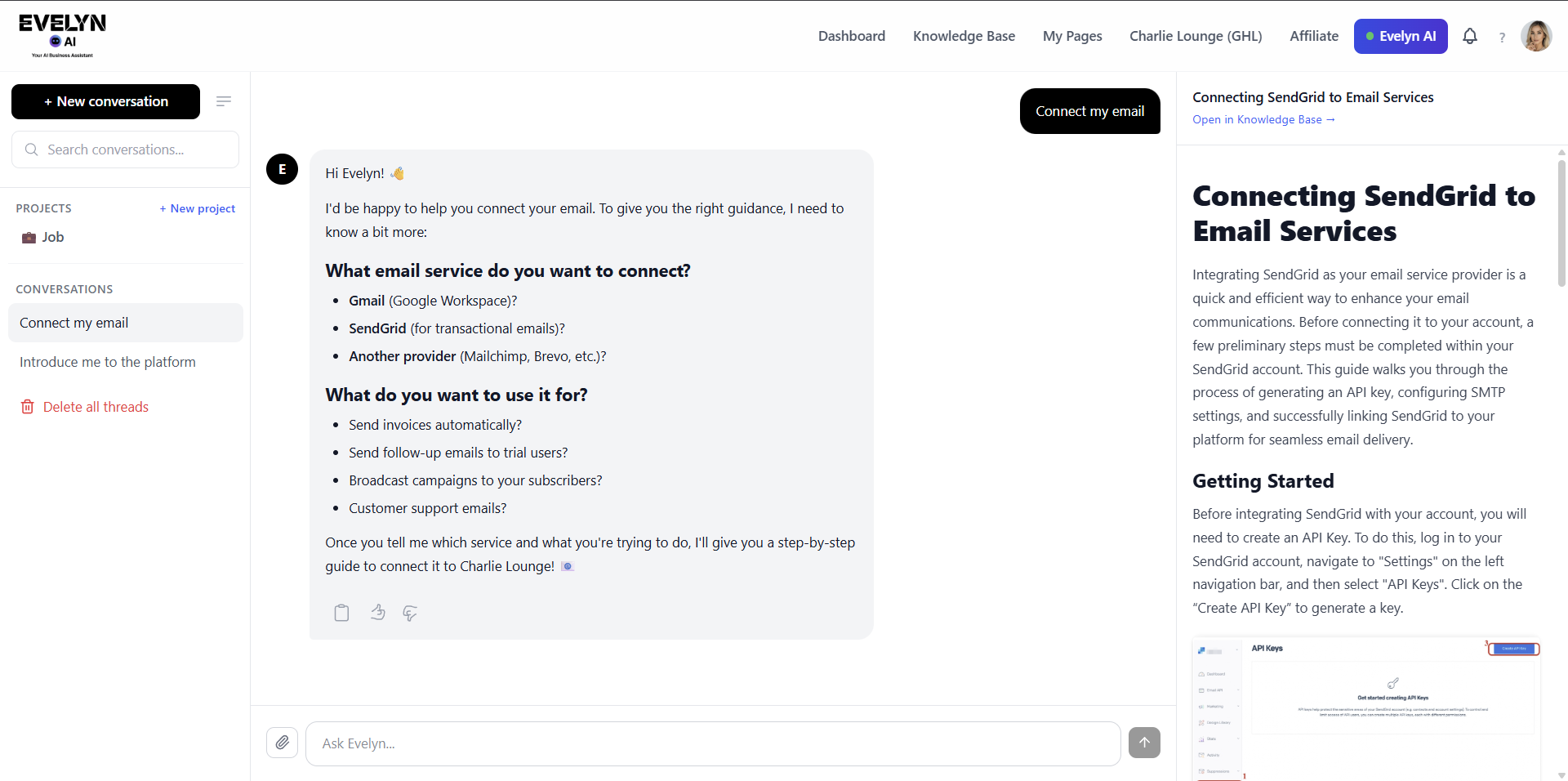This screenshot has width=1568, height=781.
Task: Click the SendGrid transactional emails bullet
Action: point(457,328)
